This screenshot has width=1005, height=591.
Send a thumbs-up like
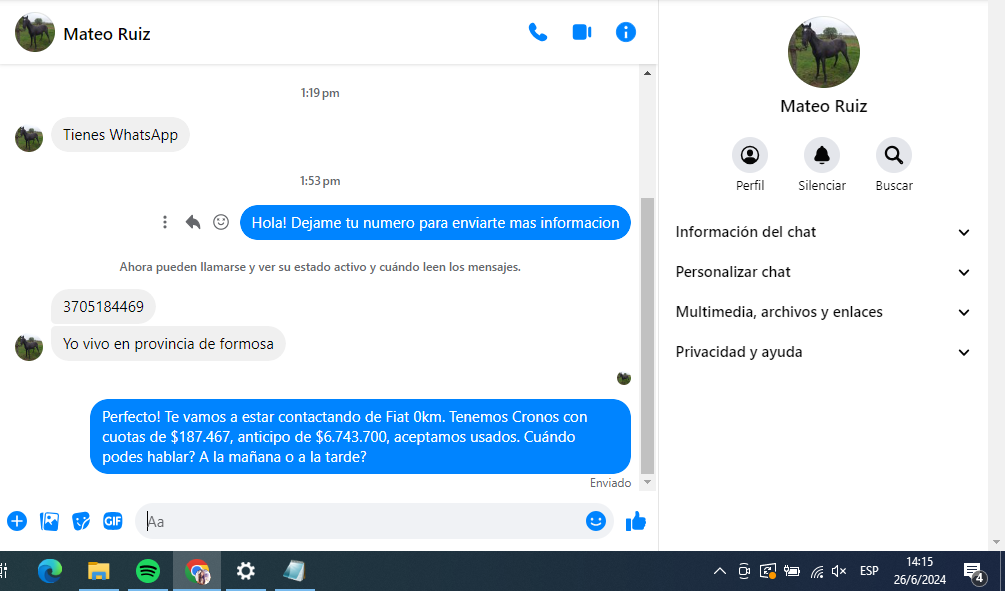click(636, 521)
